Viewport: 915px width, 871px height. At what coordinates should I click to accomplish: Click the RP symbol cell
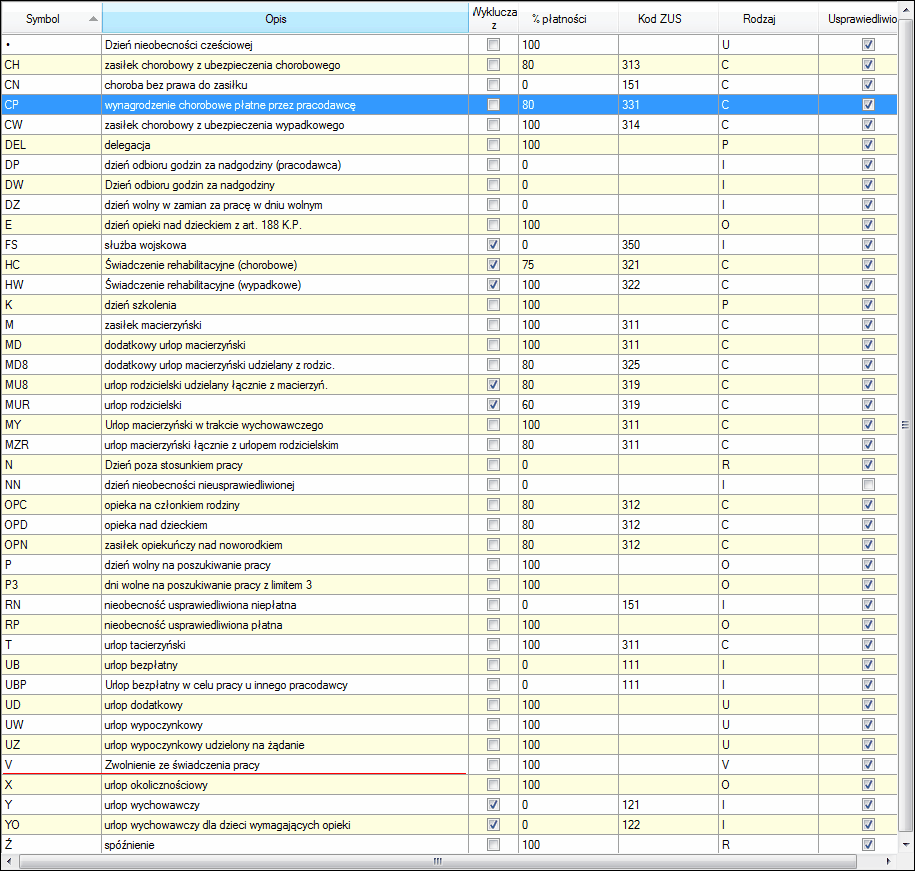(x=51, y=624)
